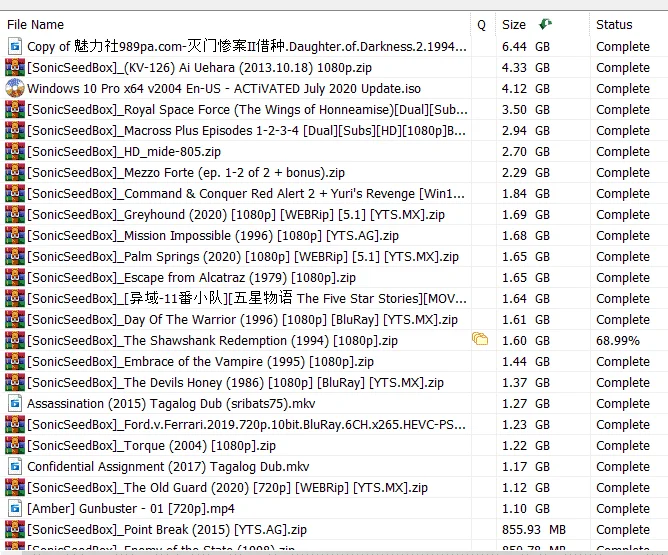Select Torque (2004) [1080p].zip name

pos(152,446)
